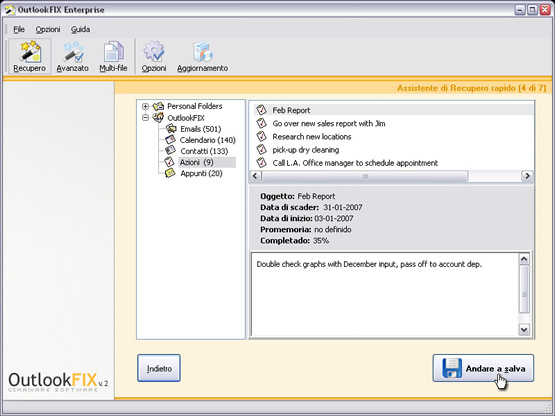Click the notes pane down scroll arrow

524,330
